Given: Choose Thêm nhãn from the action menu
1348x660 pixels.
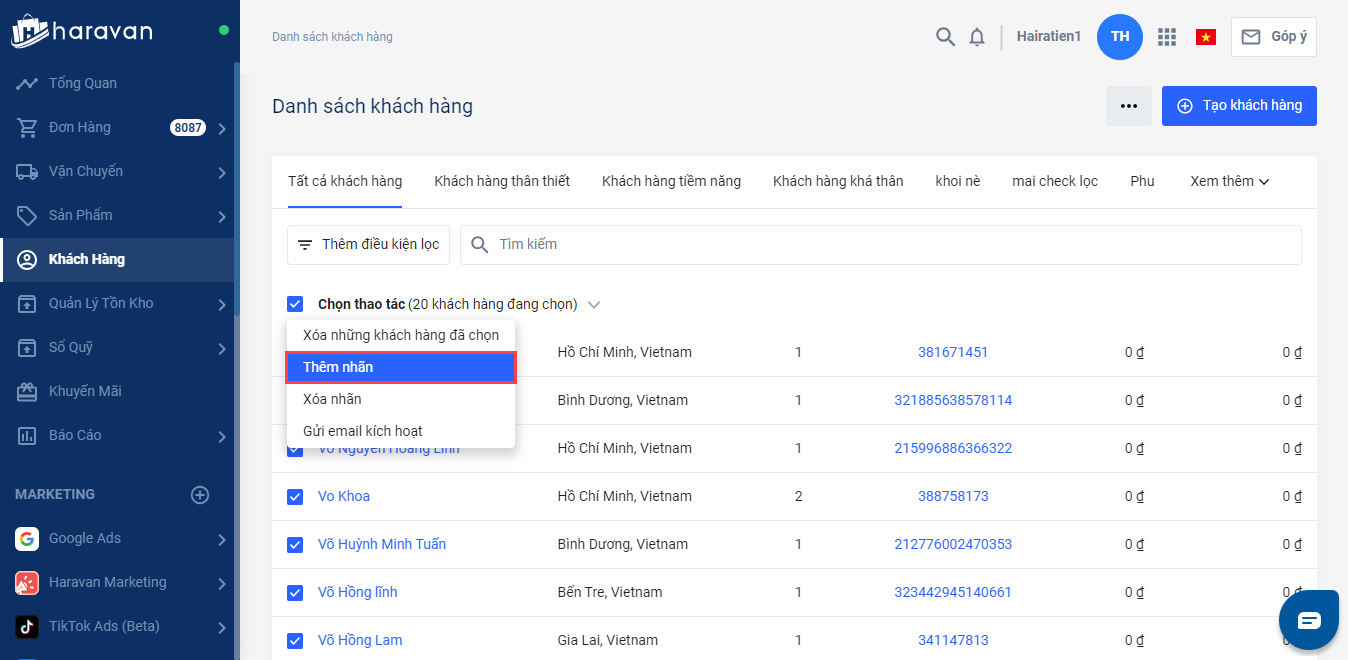Looking at the screenshot, I should click(x=400, y=367).
